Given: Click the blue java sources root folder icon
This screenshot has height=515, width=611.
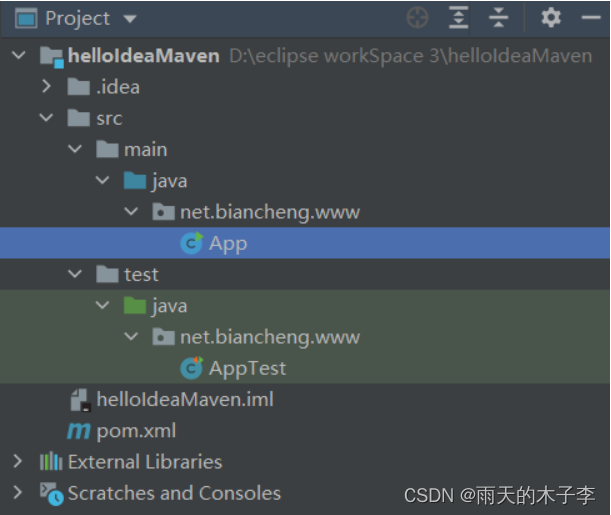Looking at the screenshot, I should pyautogui.click(x=135, y=180).
